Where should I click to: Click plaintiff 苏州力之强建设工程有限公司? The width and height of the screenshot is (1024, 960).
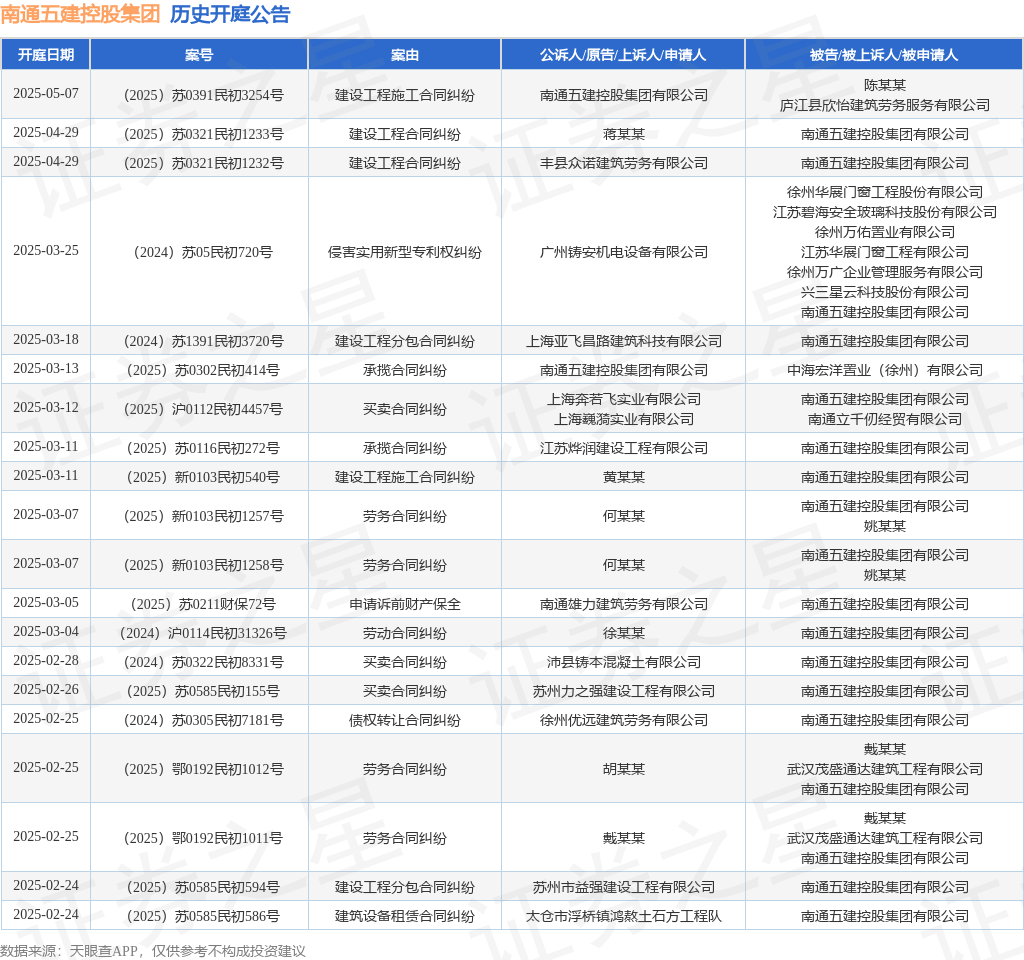pyautogui.click(x=624, y=692)
